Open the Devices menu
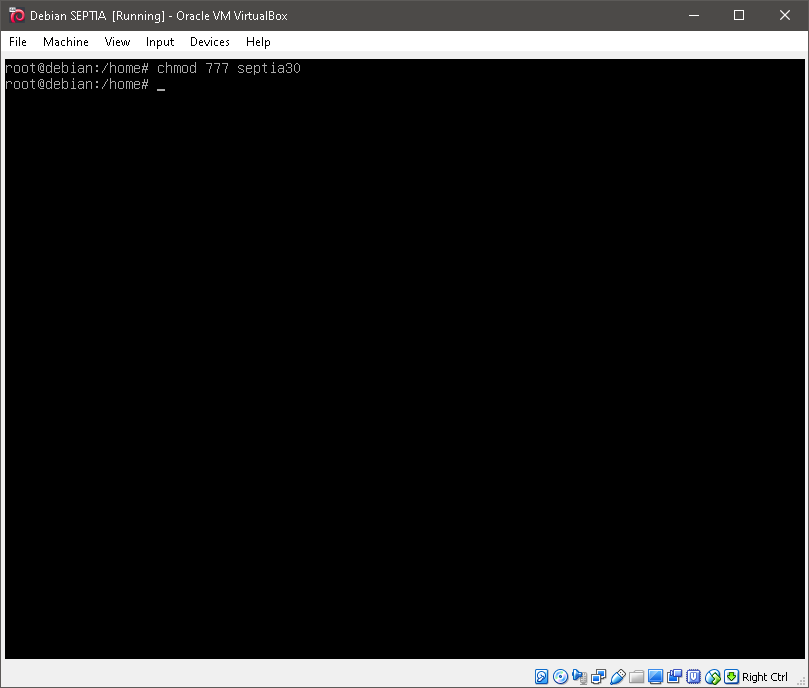 pos(209,42)
